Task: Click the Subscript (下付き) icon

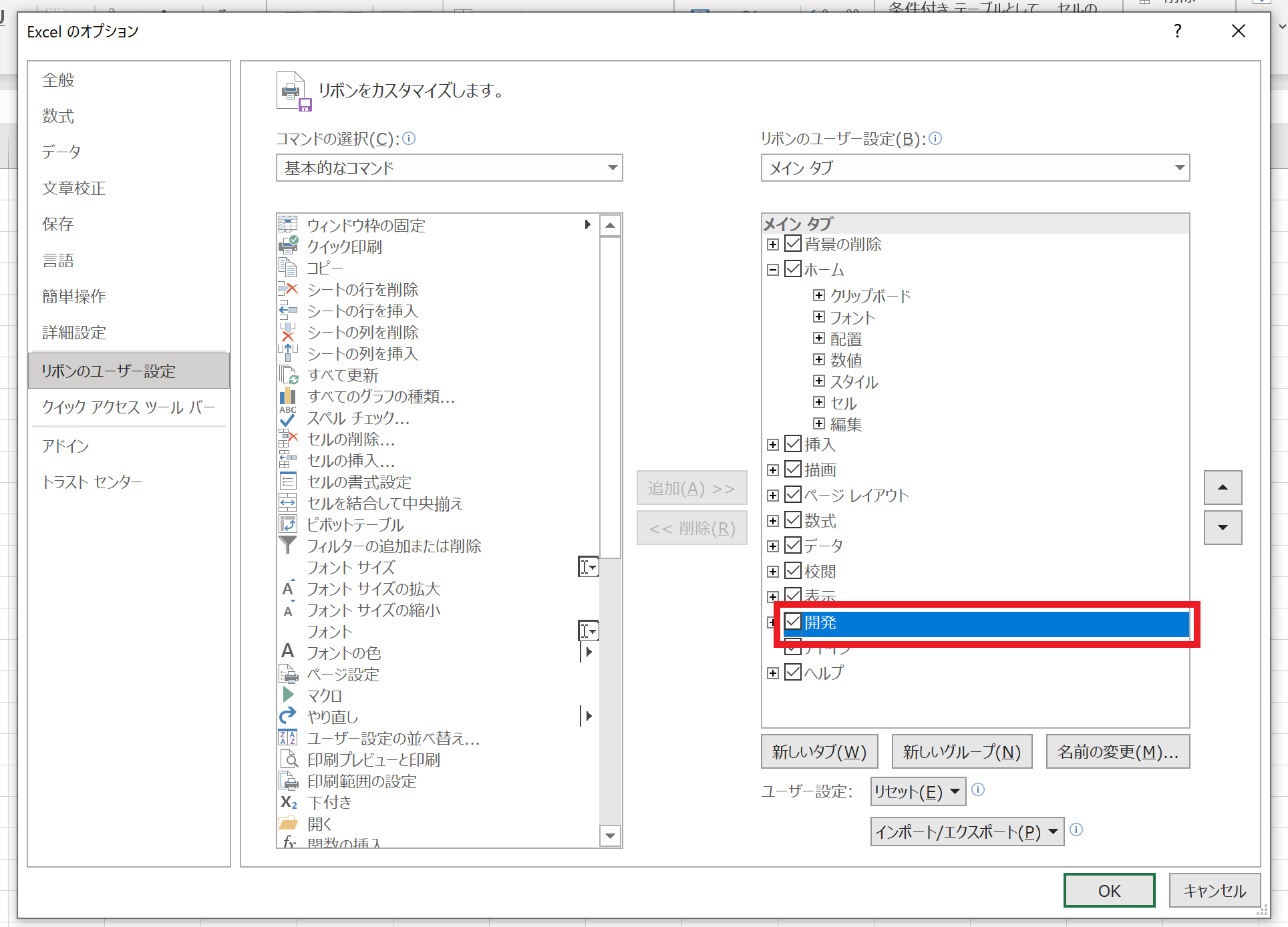Action: [288, 802]
